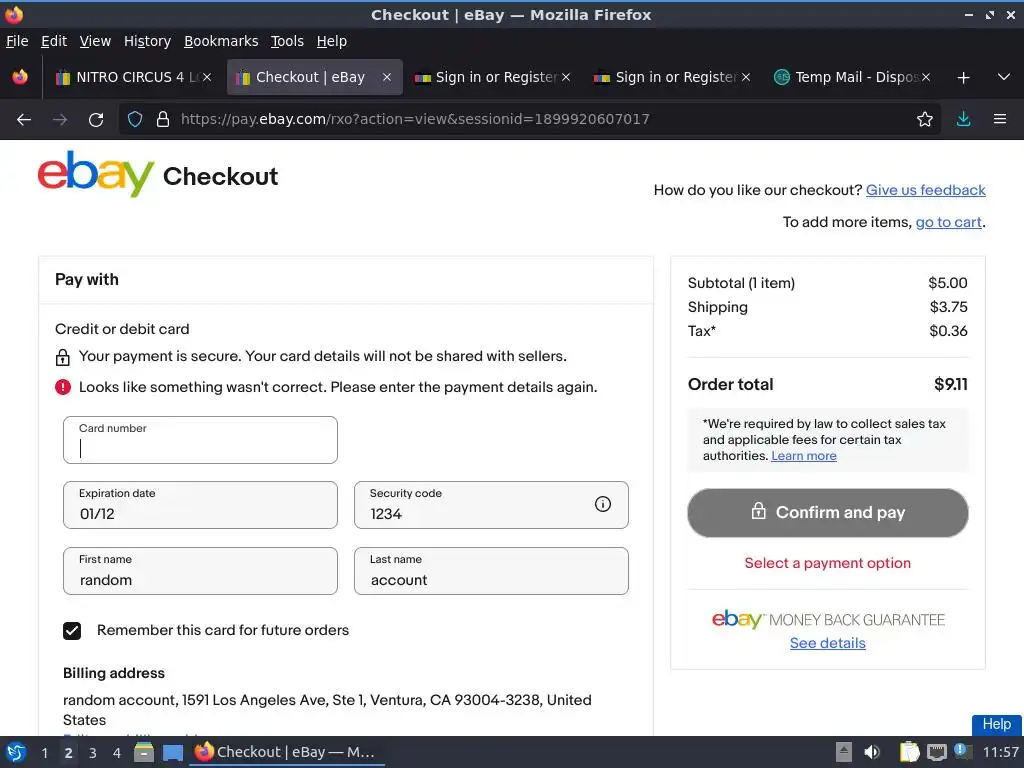Screen dimensions: 1024x768
Task: Open the Tools menu
Action: 287,41
